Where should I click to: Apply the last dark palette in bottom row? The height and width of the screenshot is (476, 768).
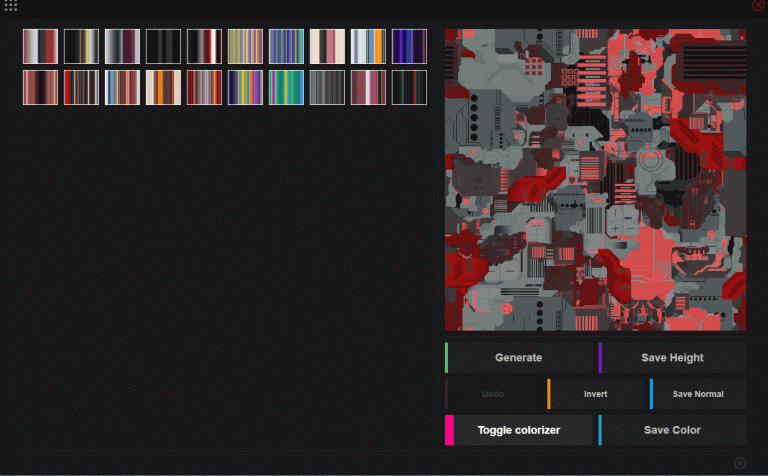[409, 87]
